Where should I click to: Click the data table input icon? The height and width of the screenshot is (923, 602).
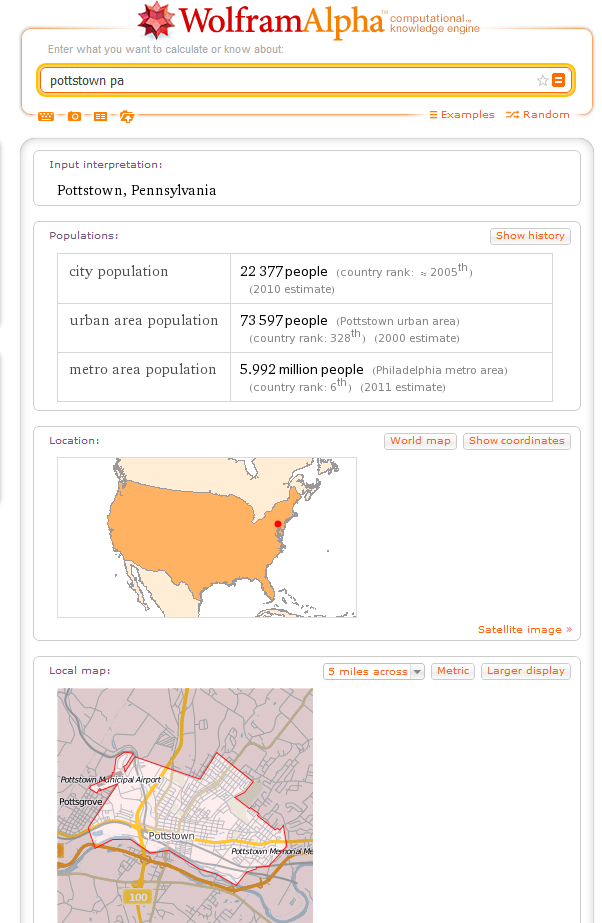point(101,117)
